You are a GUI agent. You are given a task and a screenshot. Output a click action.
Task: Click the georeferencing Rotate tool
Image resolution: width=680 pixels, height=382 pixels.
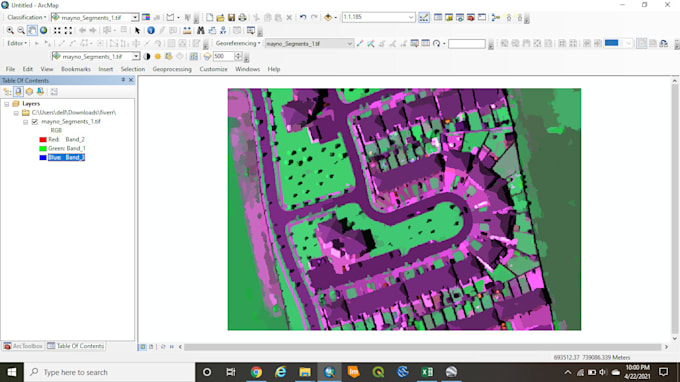pos(437,43)
